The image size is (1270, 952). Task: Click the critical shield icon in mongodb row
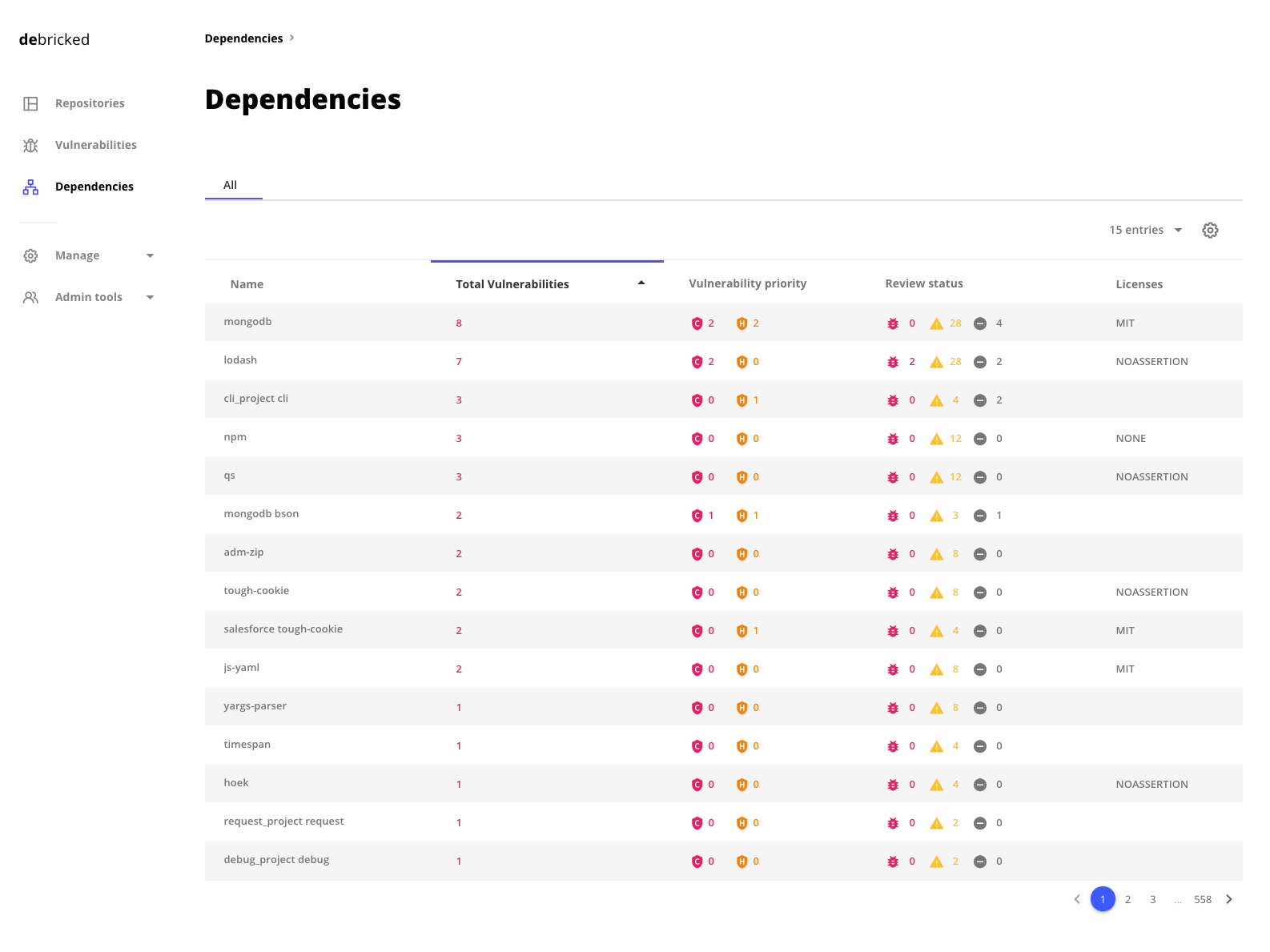697,323
